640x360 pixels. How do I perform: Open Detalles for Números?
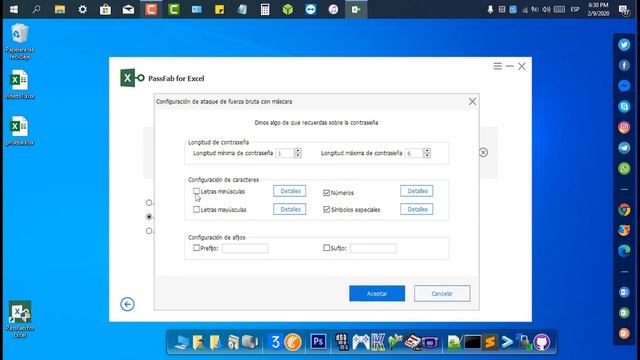click(x=417, y=191)
